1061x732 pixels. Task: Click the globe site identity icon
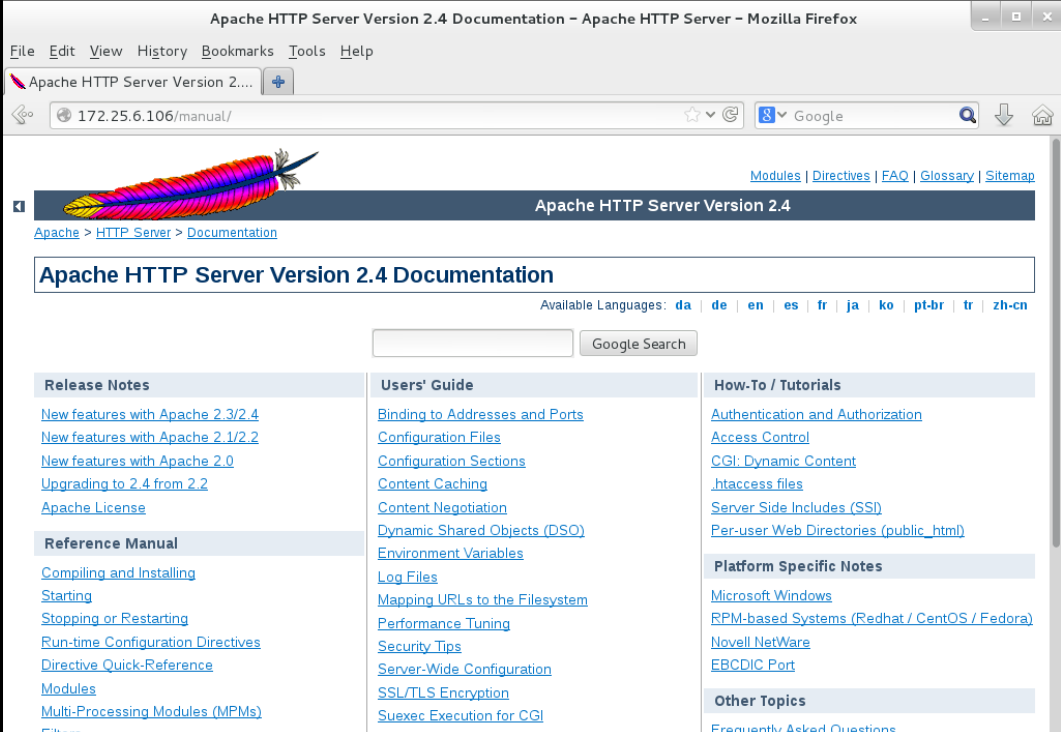click(x=64, y=115)
